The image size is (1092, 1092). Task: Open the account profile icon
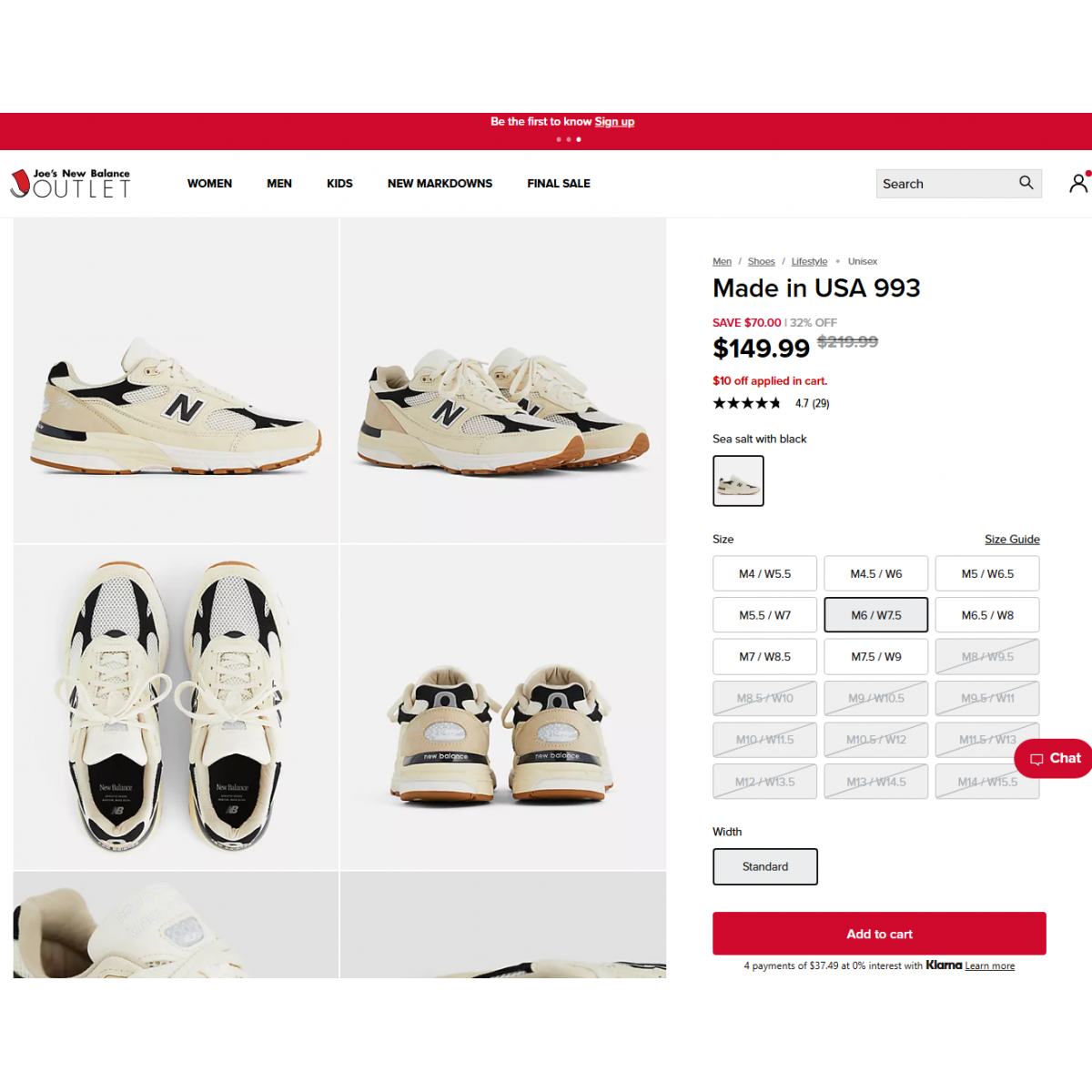1078,183
